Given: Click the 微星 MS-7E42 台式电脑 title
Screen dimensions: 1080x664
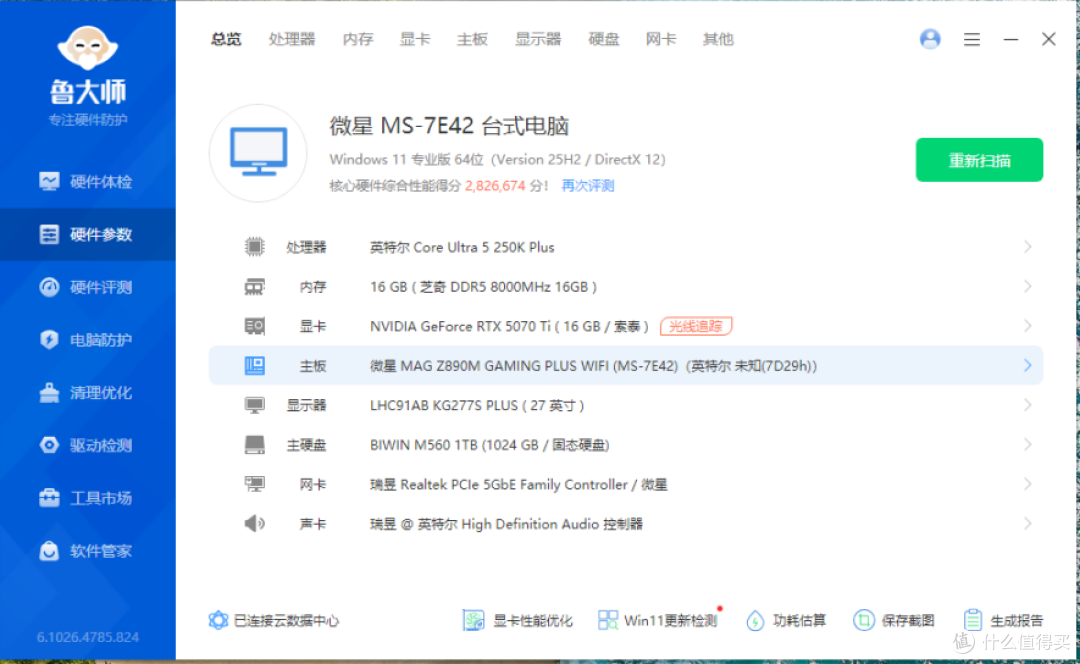Looking at the screenshot, I should pyautogui.click(x=449, y=126).
